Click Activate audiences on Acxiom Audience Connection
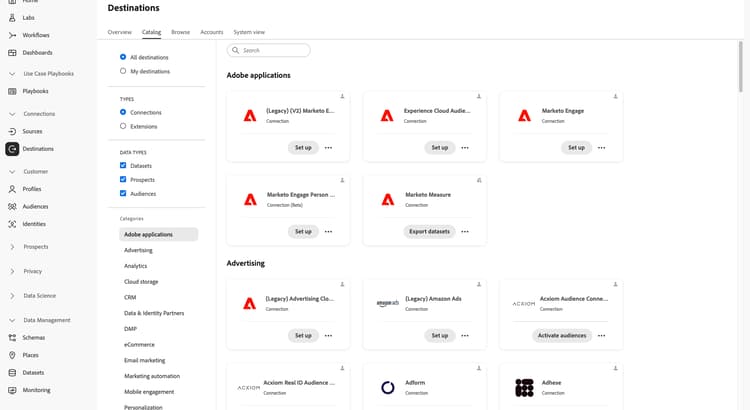This screenshot has height=410, width=750. (562, 336)
